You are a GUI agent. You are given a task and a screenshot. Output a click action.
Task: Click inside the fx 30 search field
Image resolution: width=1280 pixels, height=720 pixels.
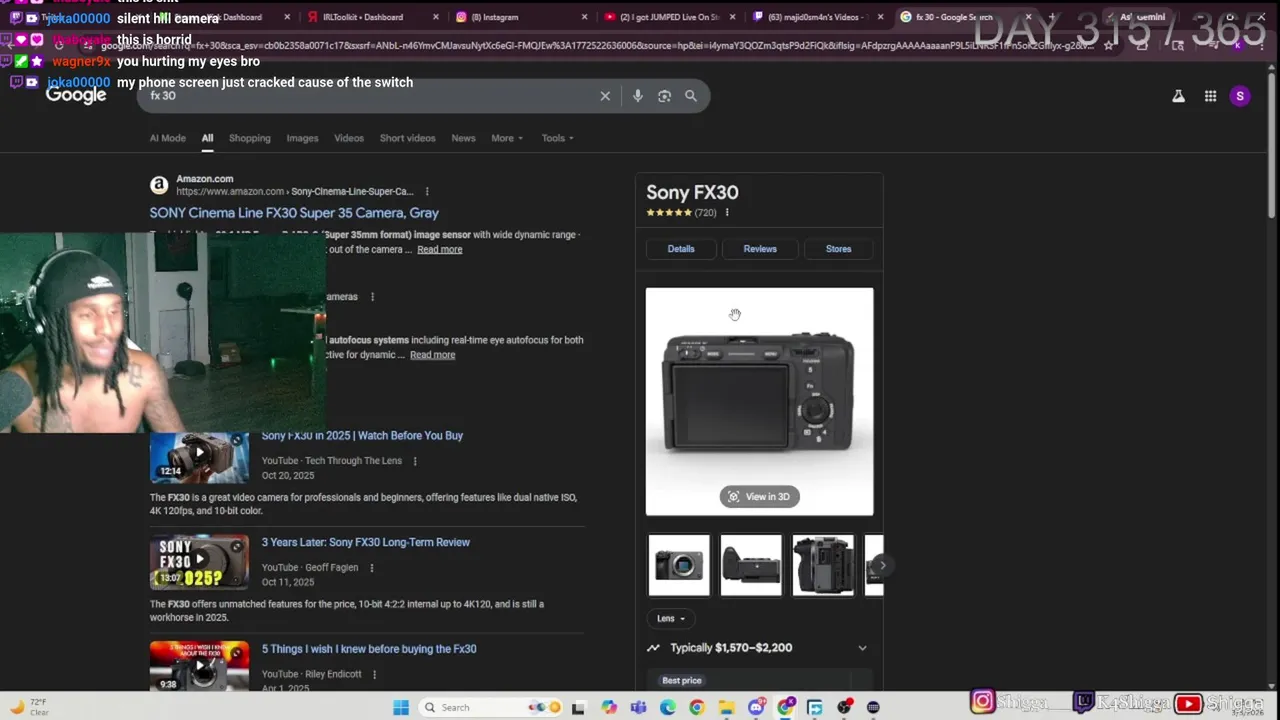370,96
